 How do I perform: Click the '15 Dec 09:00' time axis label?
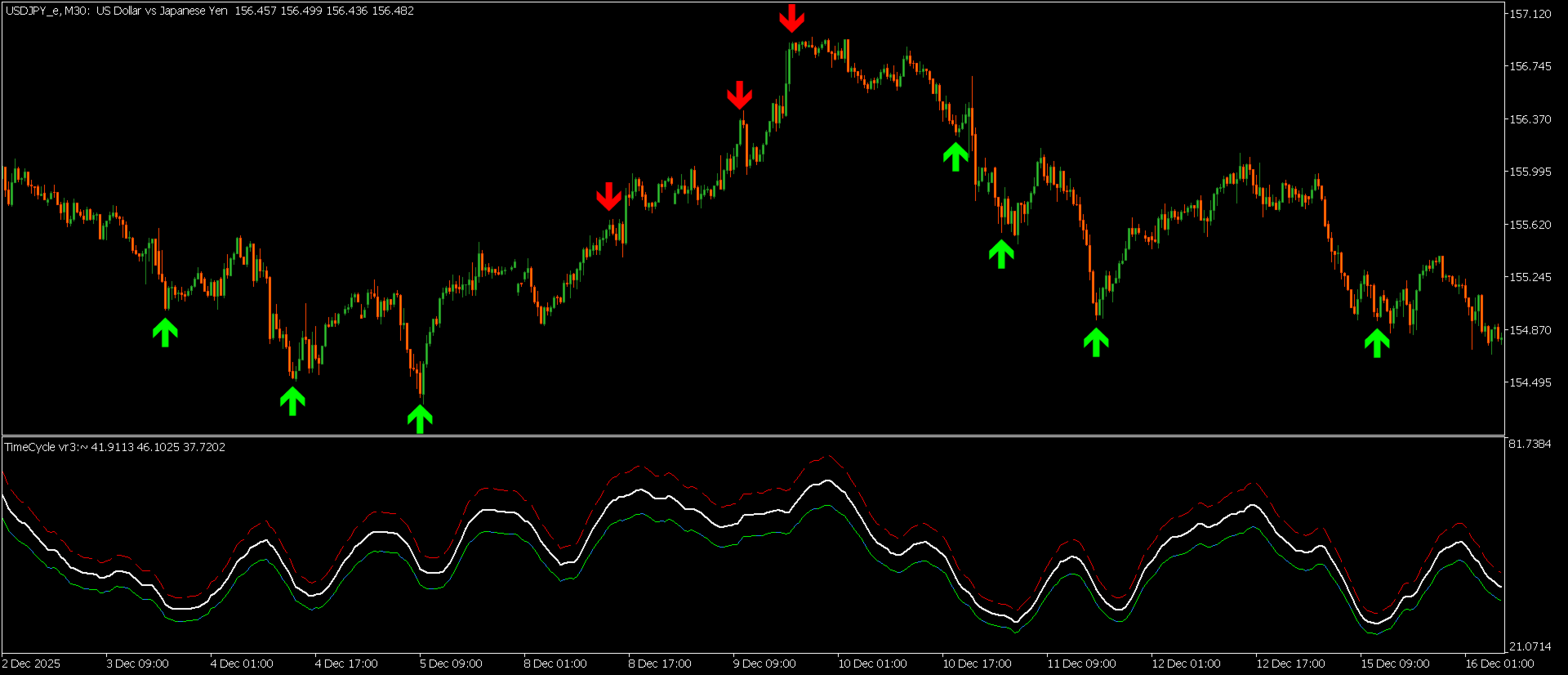pos(1395,664)
